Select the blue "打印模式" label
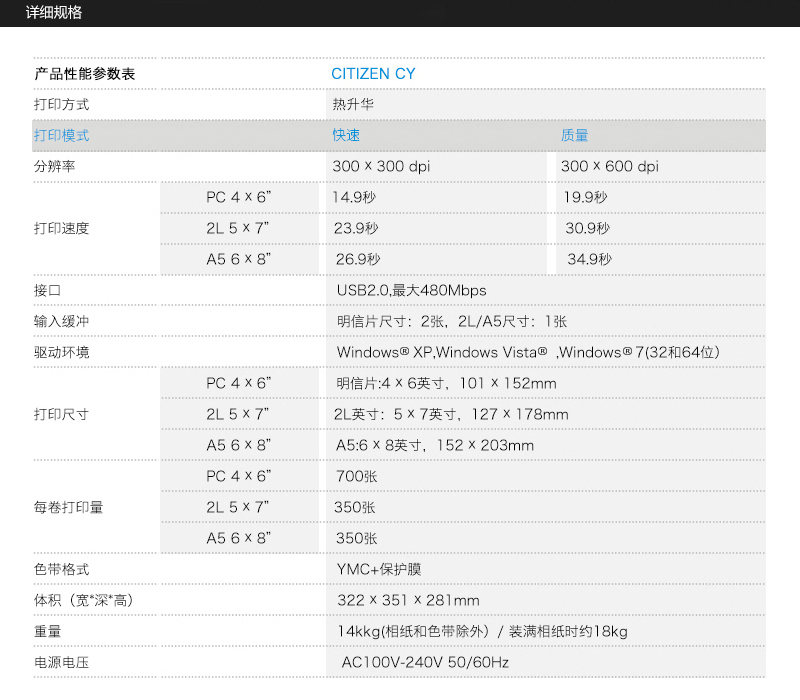The height and width of the screenshot is (700, 800). pyautogui.click(x=62, y=135)
